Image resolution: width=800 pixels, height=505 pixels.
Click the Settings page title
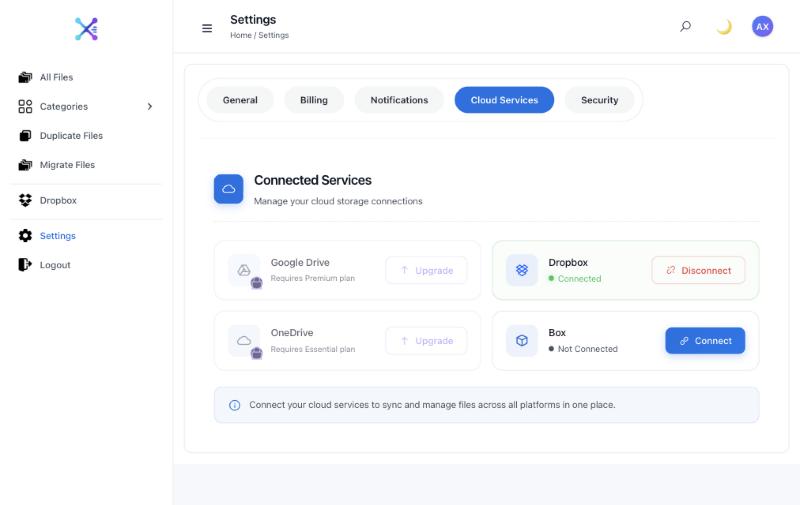click(253, 19)
